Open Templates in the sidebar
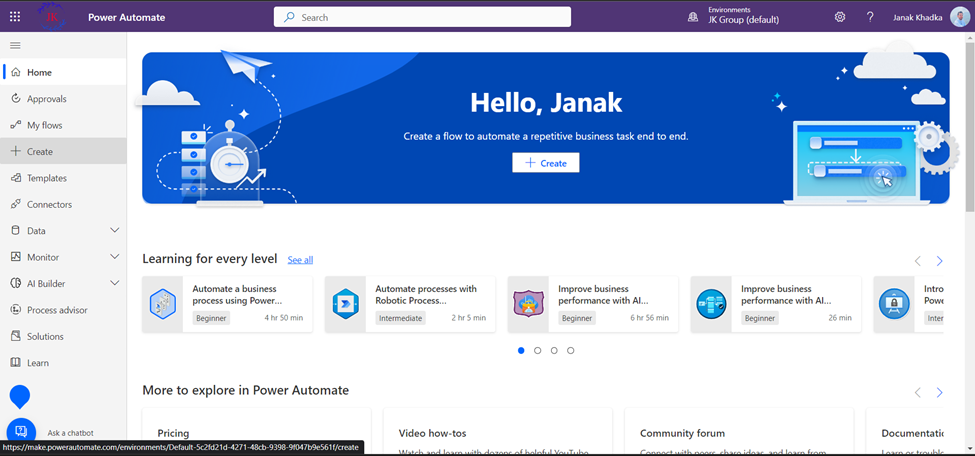Screen dimensions: 975x456 tap(63, 178)
